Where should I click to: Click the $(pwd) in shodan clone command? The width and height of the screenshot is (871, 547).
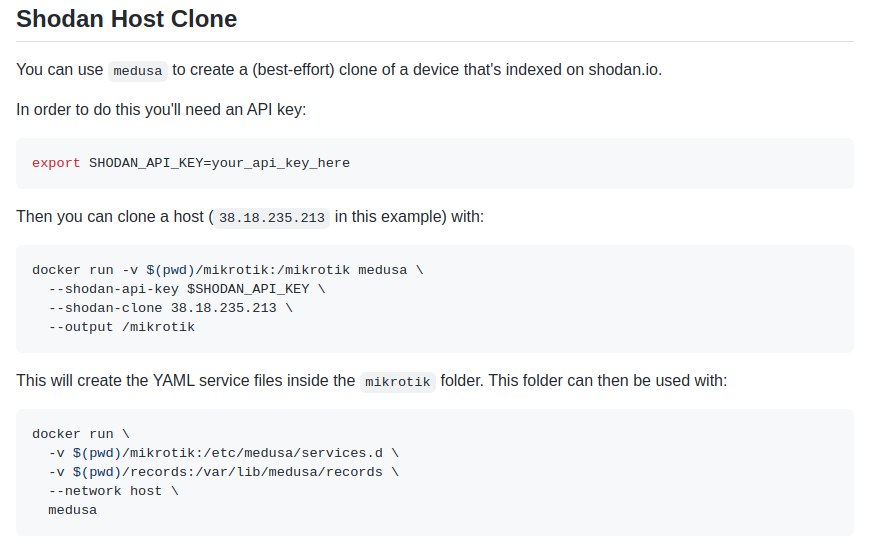pyautogui.click(x=171, y=270)
